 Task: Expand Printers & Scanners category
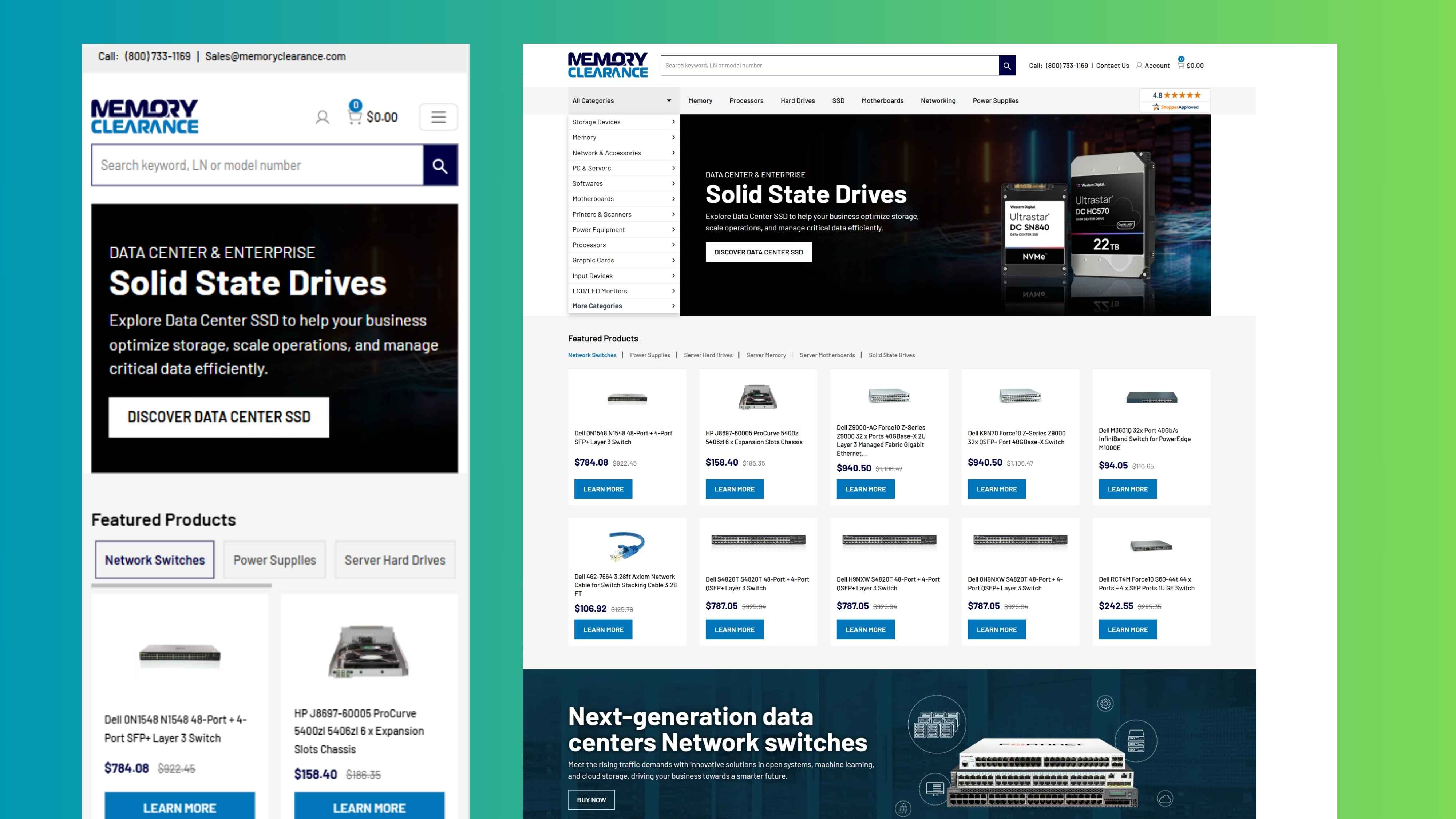[x=624, y=214]
